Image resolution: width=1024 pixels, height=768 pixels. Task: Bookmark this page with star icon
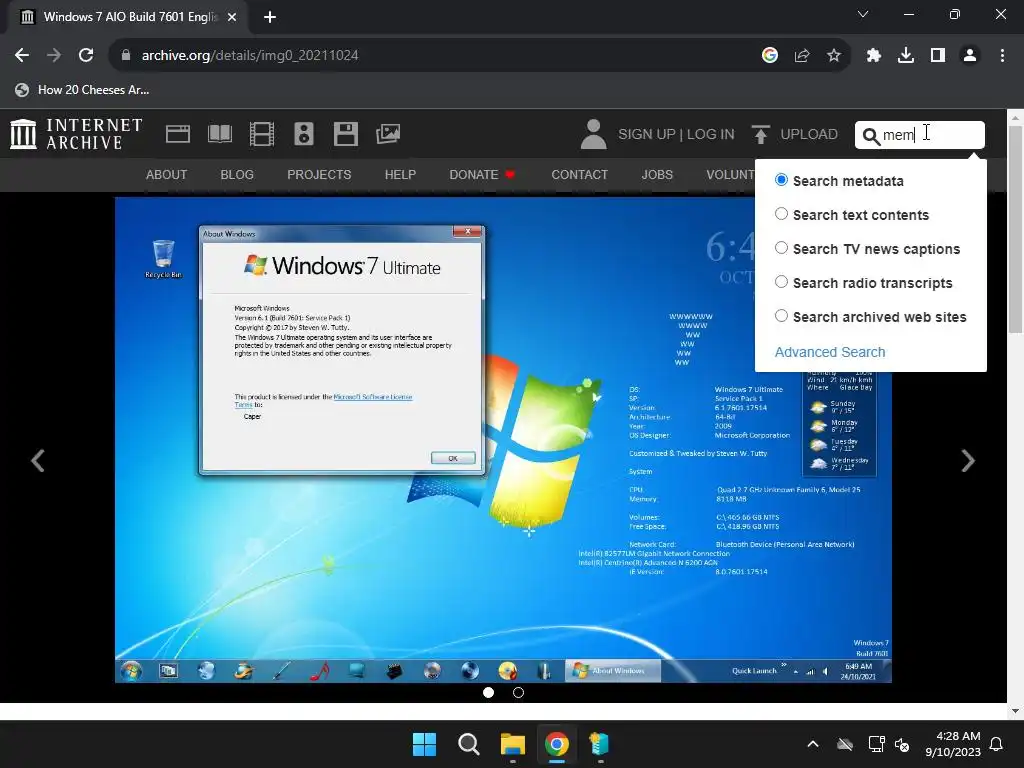(834, 56)
